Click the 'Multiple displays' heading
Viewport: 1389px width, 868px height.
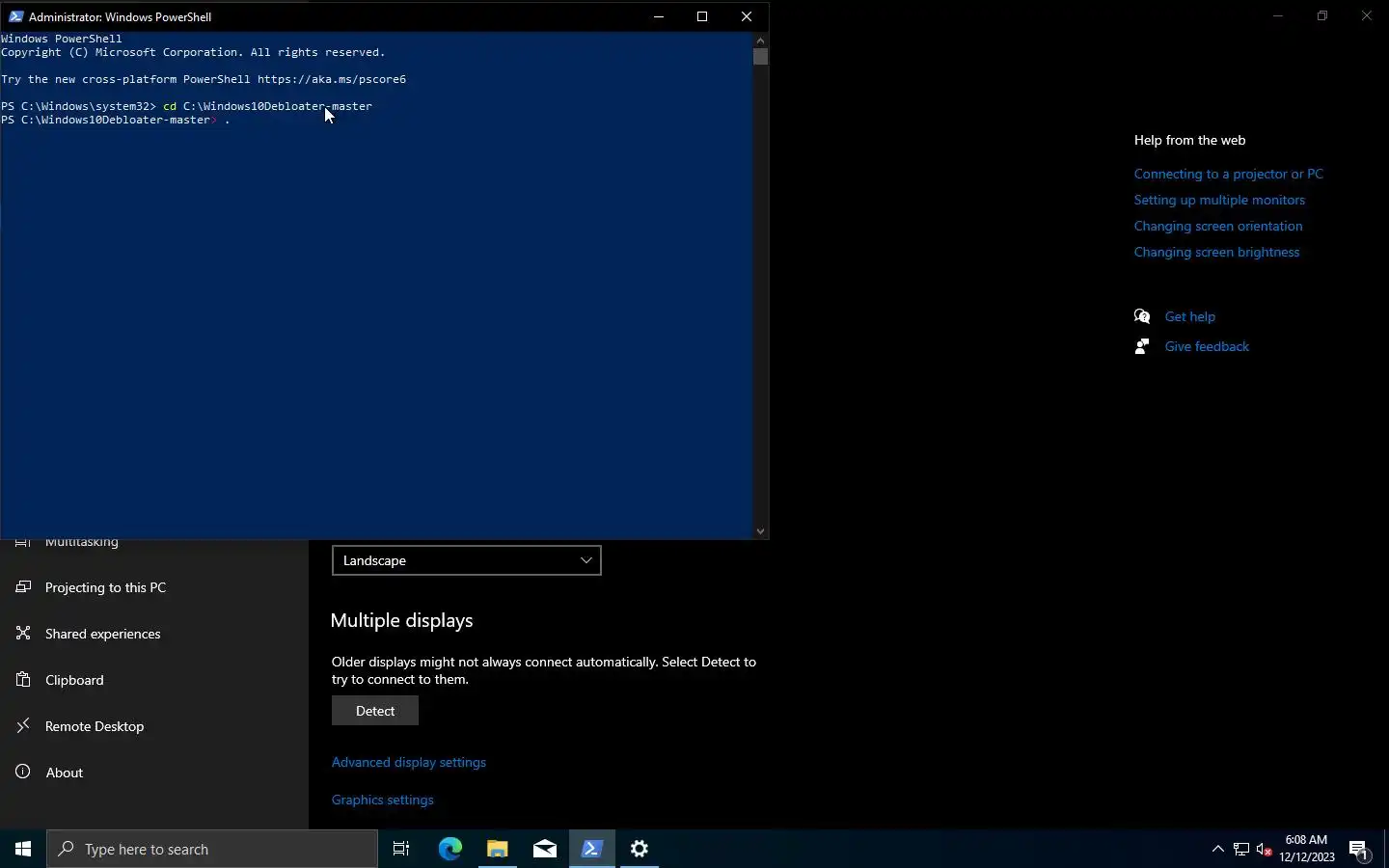point(402,620)
